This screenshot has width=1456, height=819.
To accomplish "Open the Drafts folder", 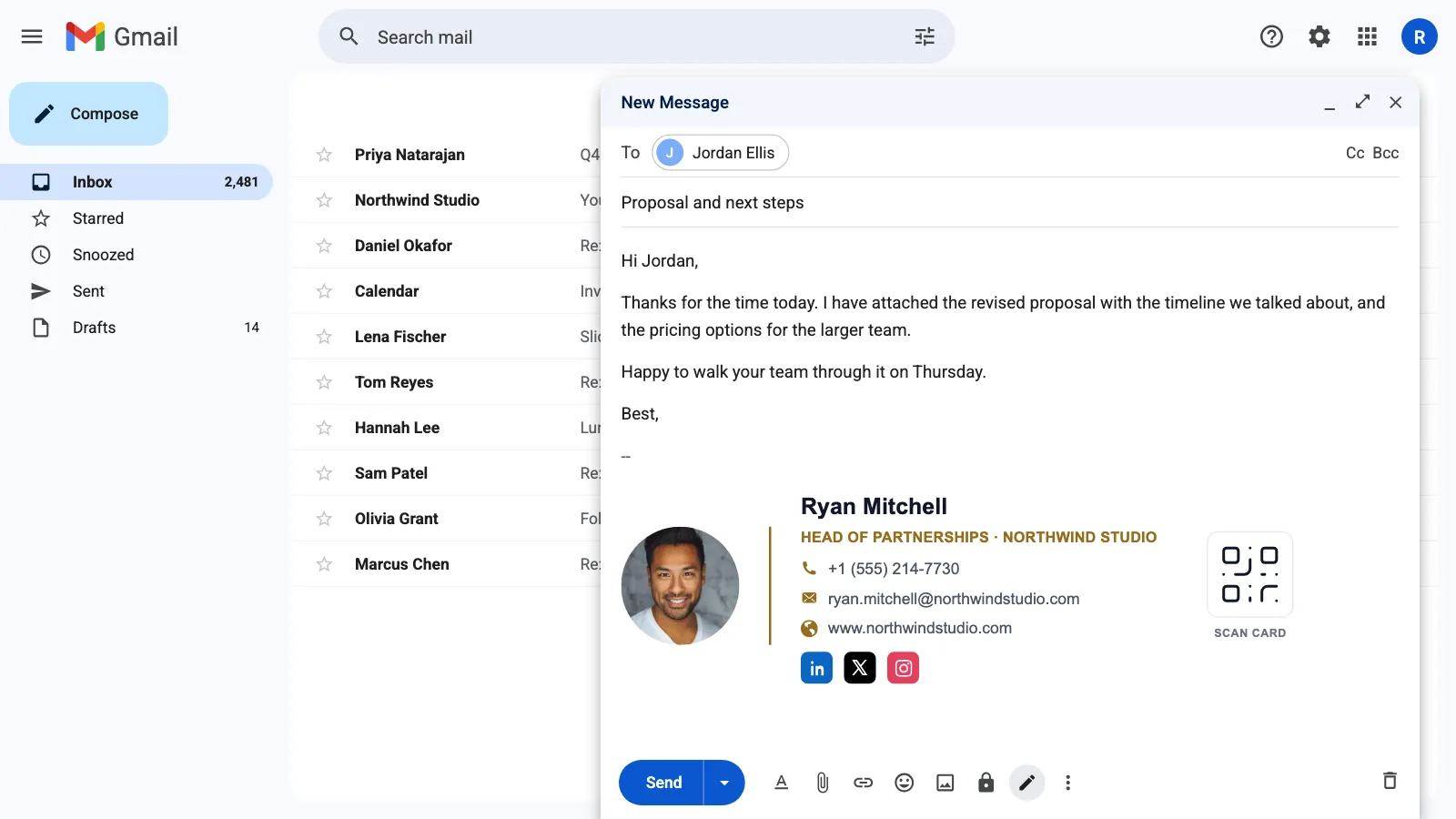I will 136,328.
